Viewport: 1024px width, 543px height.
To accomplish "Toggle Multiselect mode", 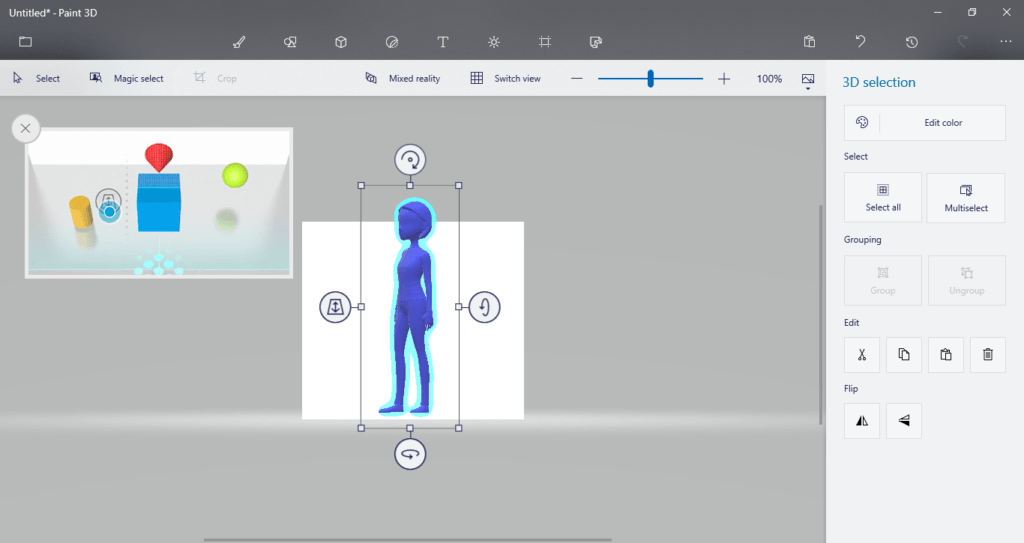I will point(965,197).
